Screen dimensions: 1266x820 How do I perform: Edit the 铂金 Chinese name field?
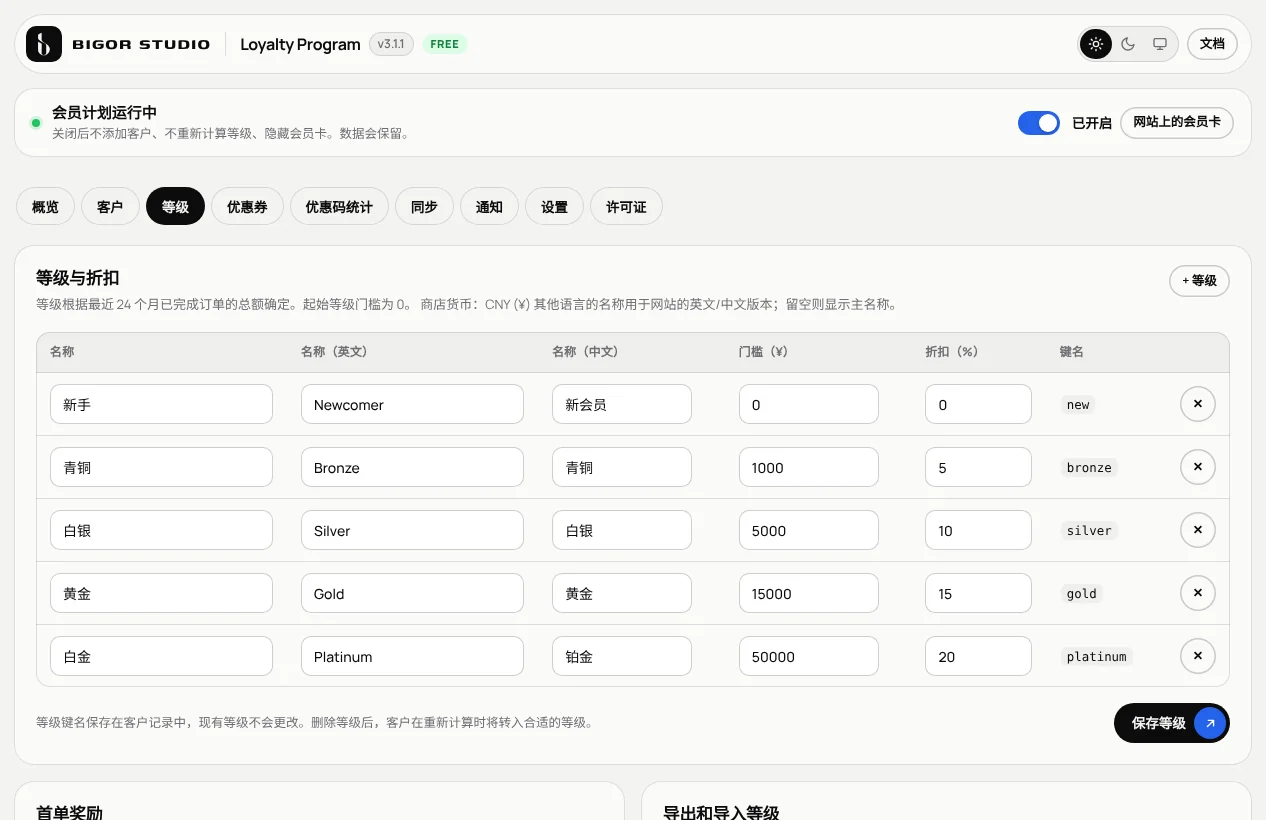[622, 656]
